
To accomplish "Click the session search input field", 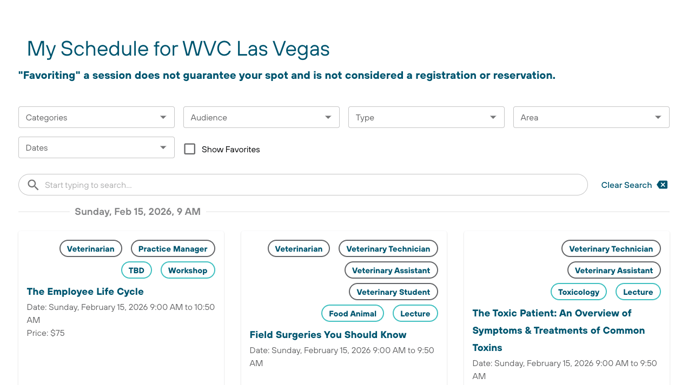I will tap(303, 185).
